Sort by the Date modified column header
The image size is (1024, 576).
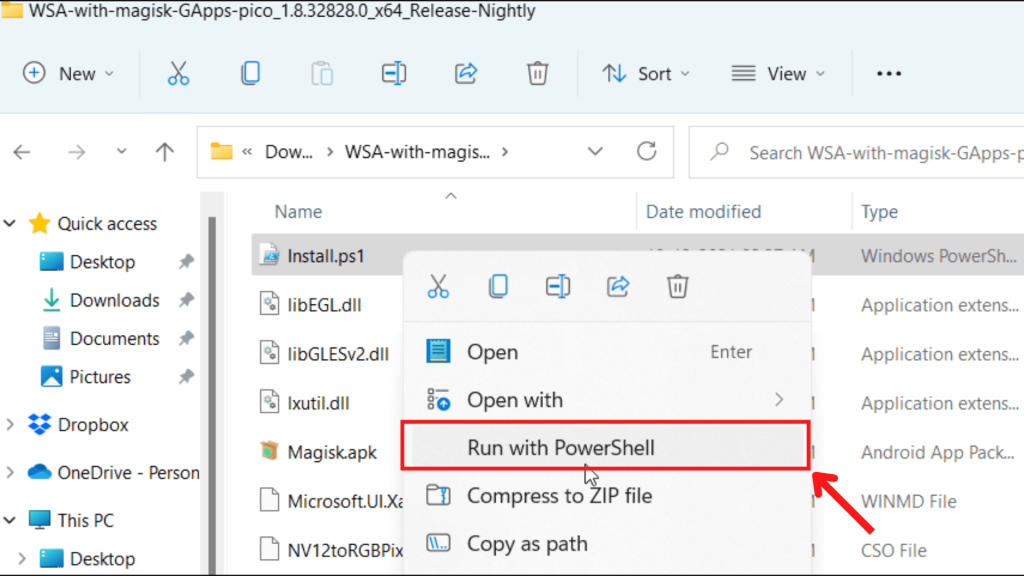(x=703, y=212)
